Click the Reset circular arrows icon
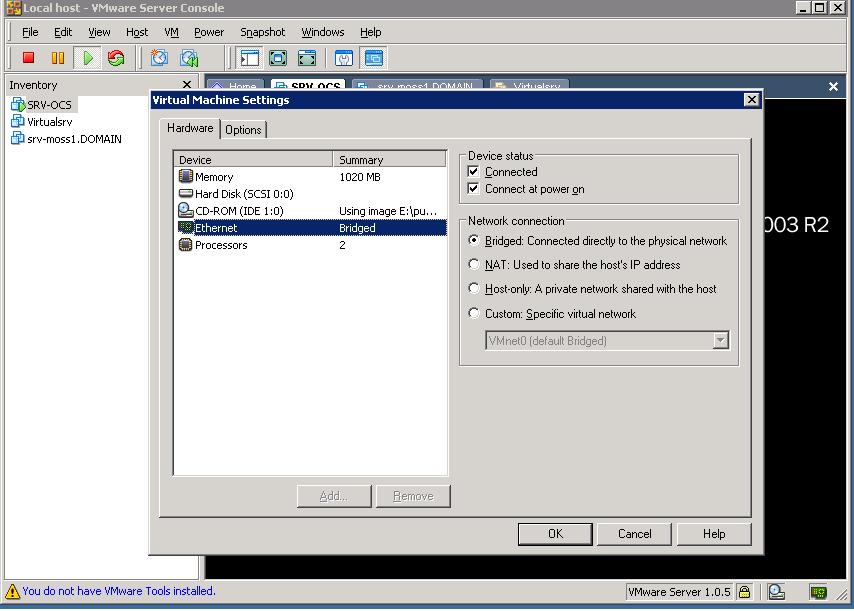Image resolution: width=854 pixels, height=611 pixels. 115,58
